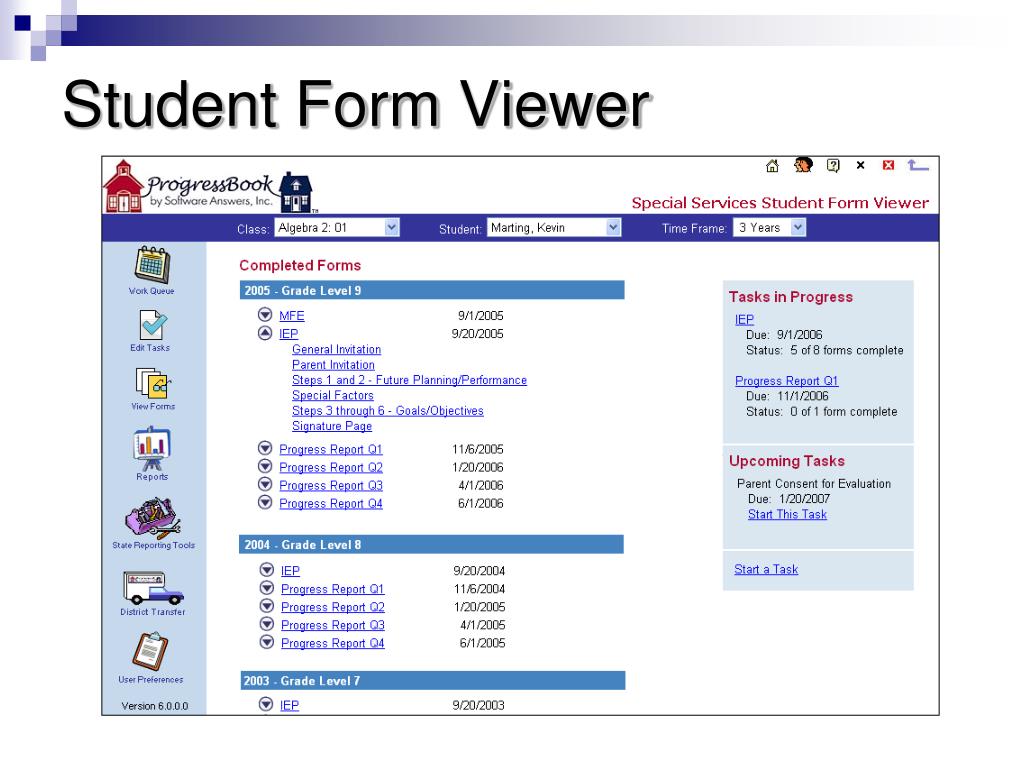Expand 2005 Progress Report Q4 row

tap(264, 503)
